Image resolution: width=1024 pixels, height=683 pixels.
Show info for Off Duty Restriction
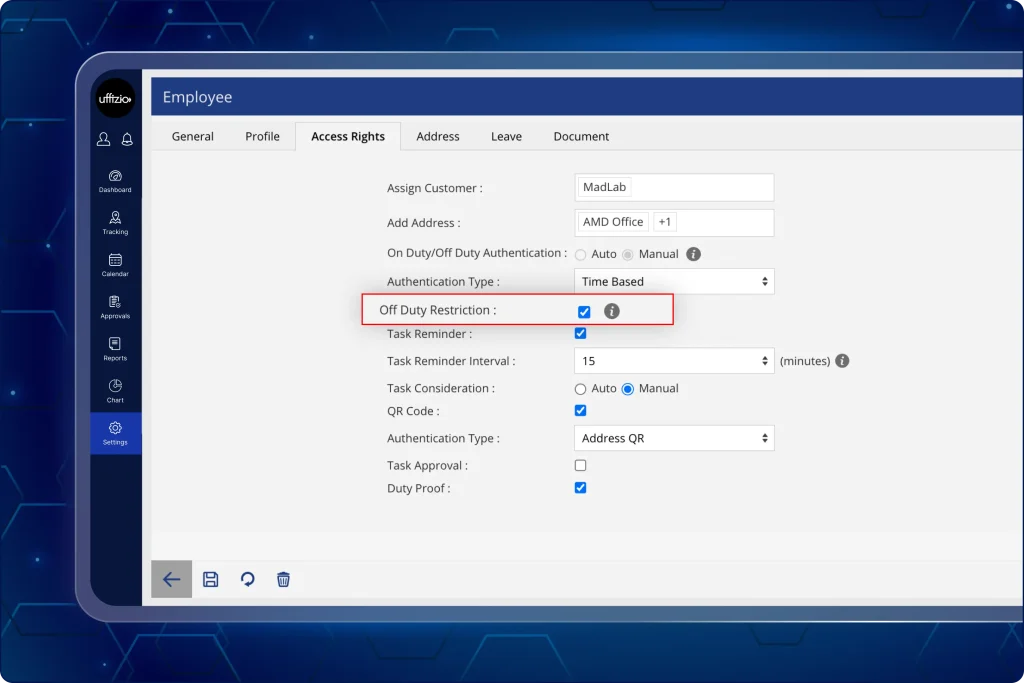point(611,311)
